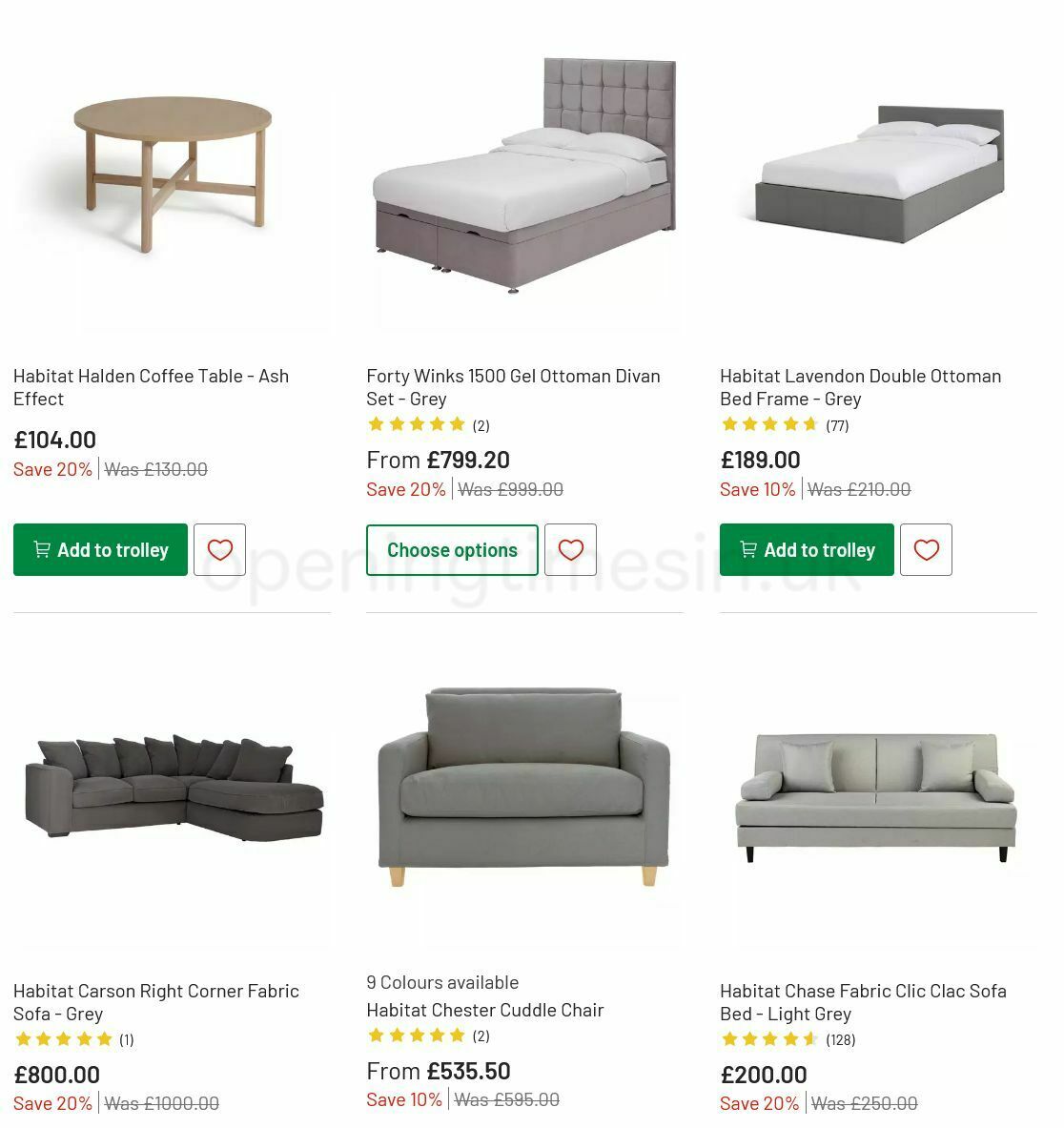
Task: Open the Forty Winks 1500 Gel Ottoman Divan Set link
Action: click(514, 387)
